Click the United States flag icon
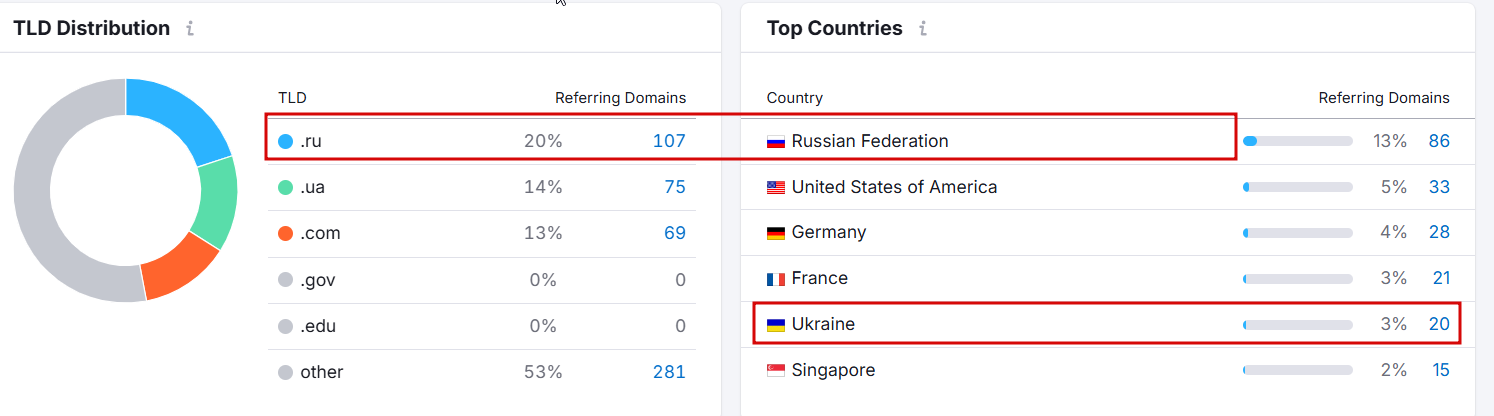 click(776, 187)
